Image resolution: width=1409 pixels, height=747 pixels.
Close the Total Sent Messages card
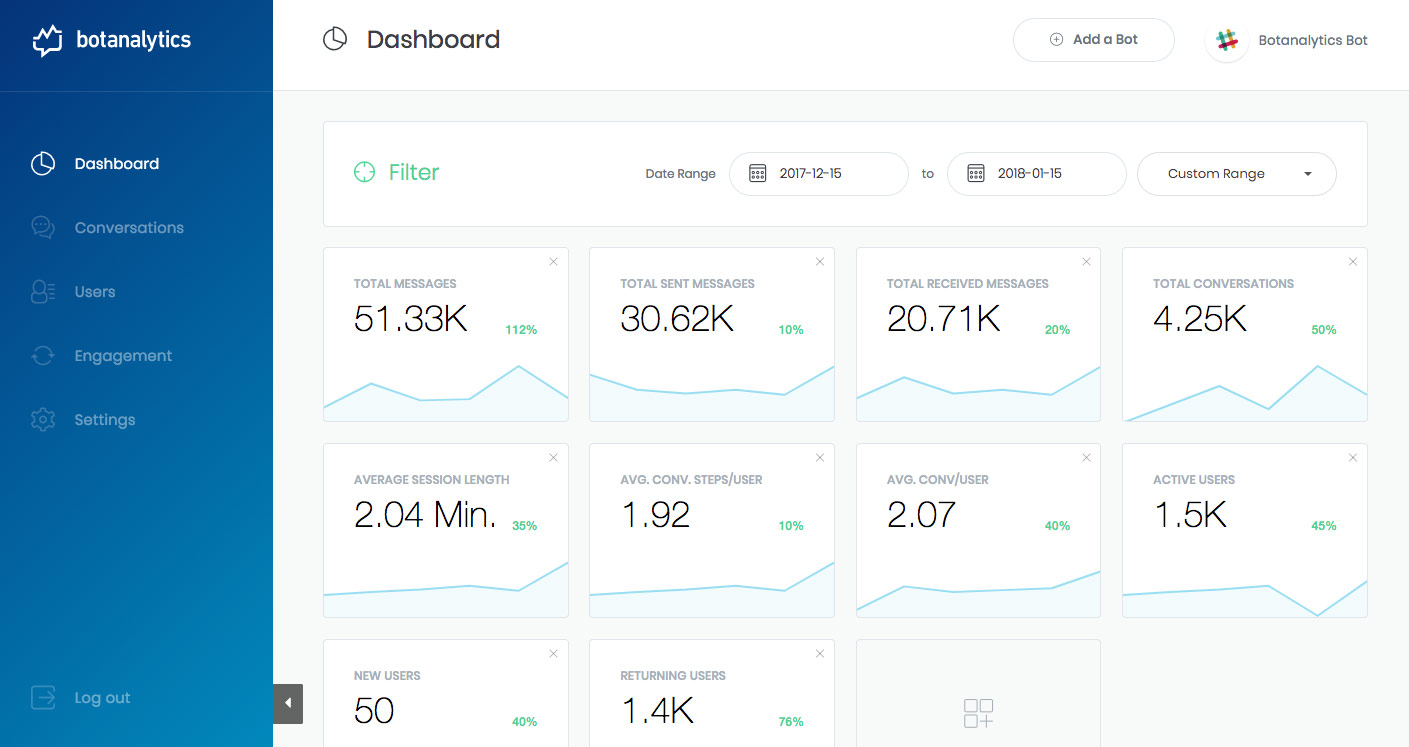pyautogui.click(x=820, y=262)
